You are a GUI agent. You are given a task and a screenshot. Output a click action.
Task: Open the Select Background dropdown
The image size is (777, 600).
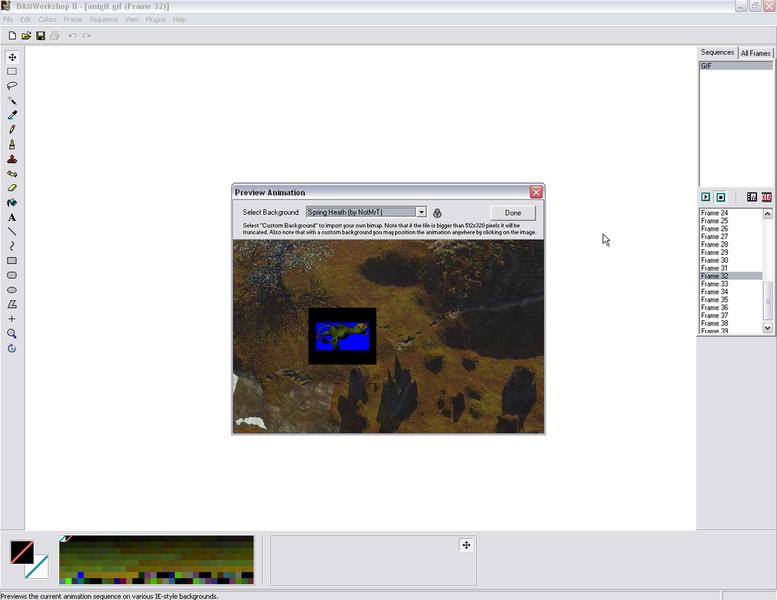point(421,212)
